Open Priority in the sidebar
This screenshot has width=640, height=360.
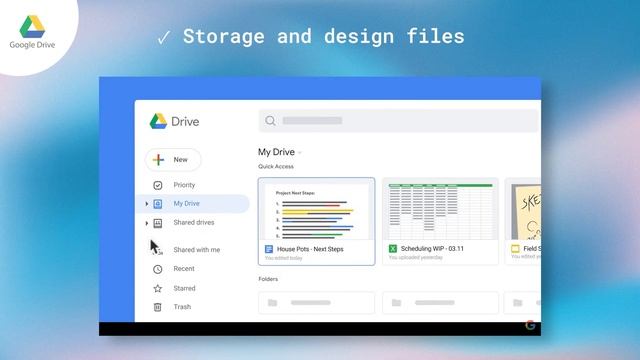point(184,185)
